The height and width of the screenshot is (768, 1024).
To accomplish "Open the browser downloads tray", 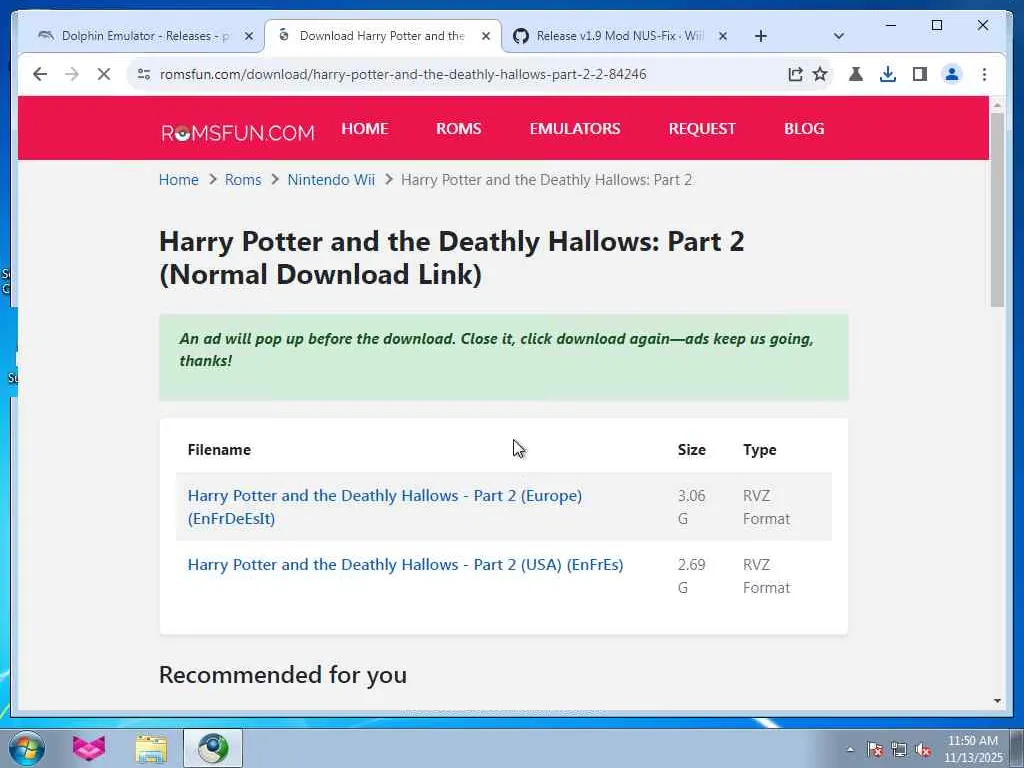I will point(888,74).
